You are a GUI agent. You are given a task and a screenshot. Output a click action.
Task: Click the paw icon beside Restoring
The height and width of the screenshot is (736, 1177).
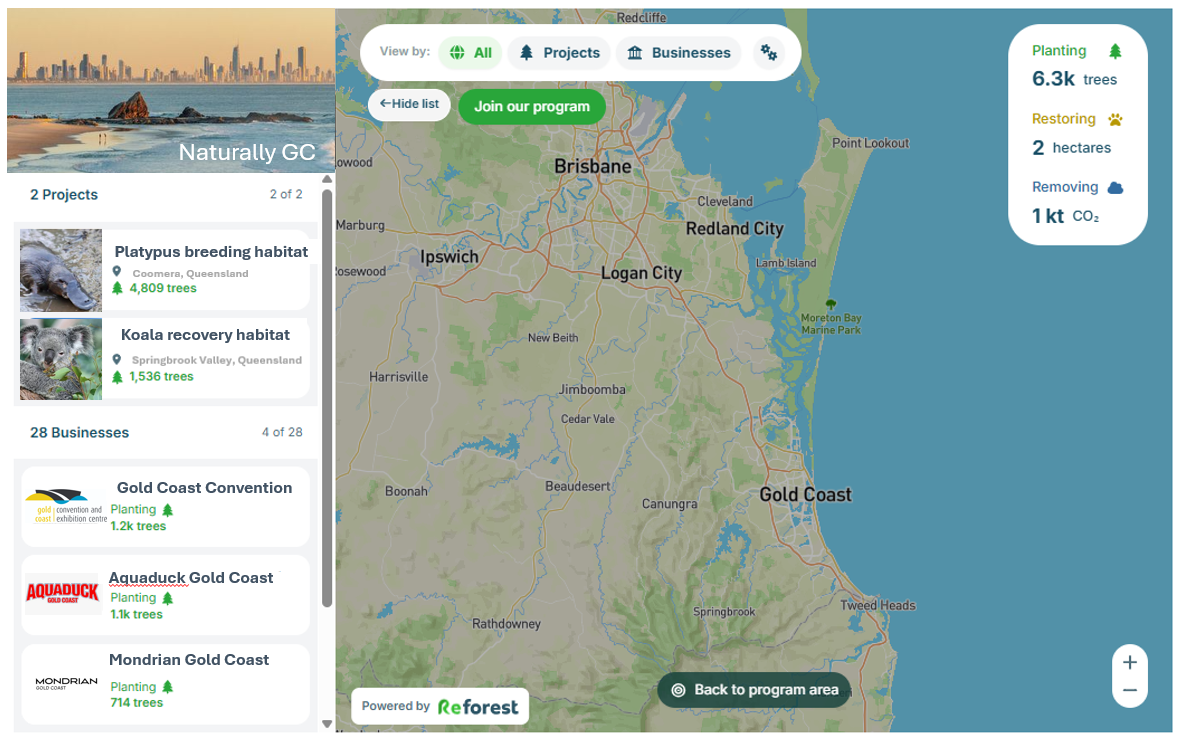click(1115, 119)
